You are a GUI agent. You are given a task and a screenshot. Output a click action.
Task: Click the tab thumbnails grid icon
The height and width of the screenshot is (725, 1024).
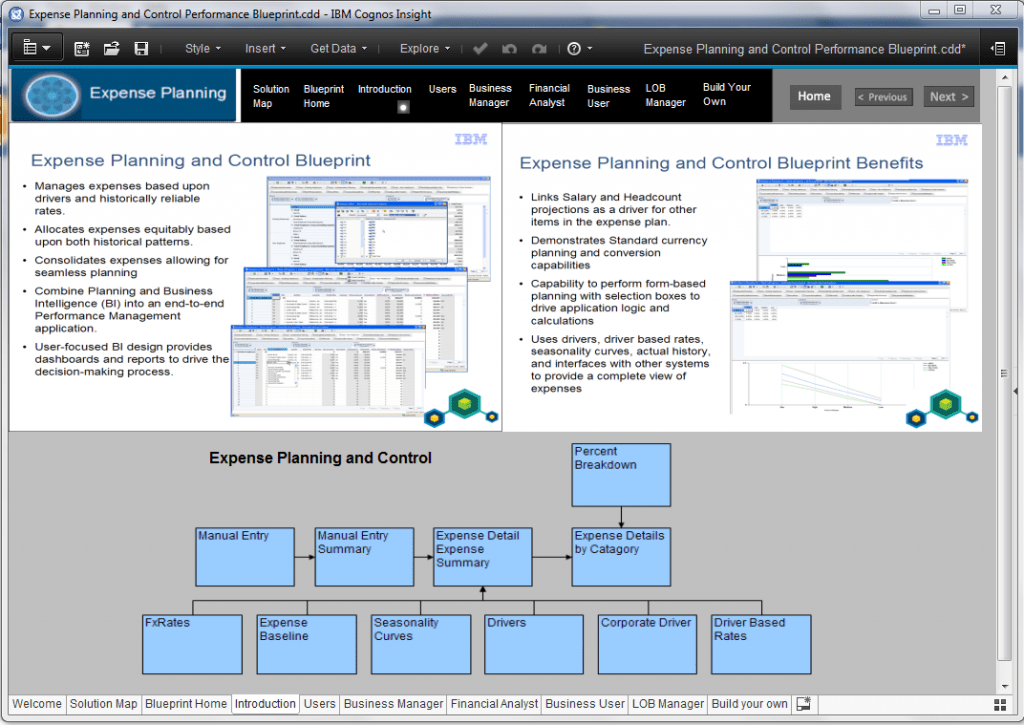[x=1000, y=705]
